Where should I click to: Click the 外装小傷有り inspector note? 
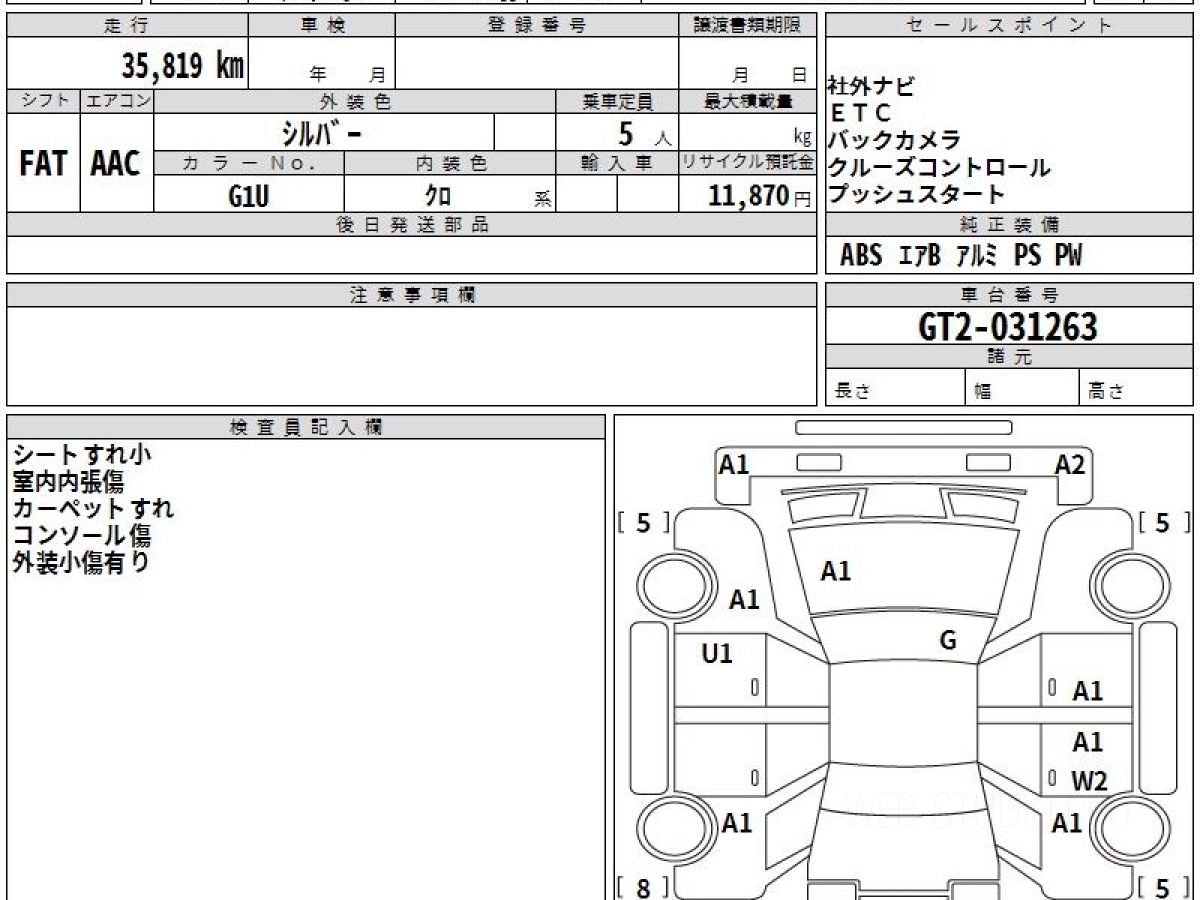pyautogui.click(x=82, y=562)
